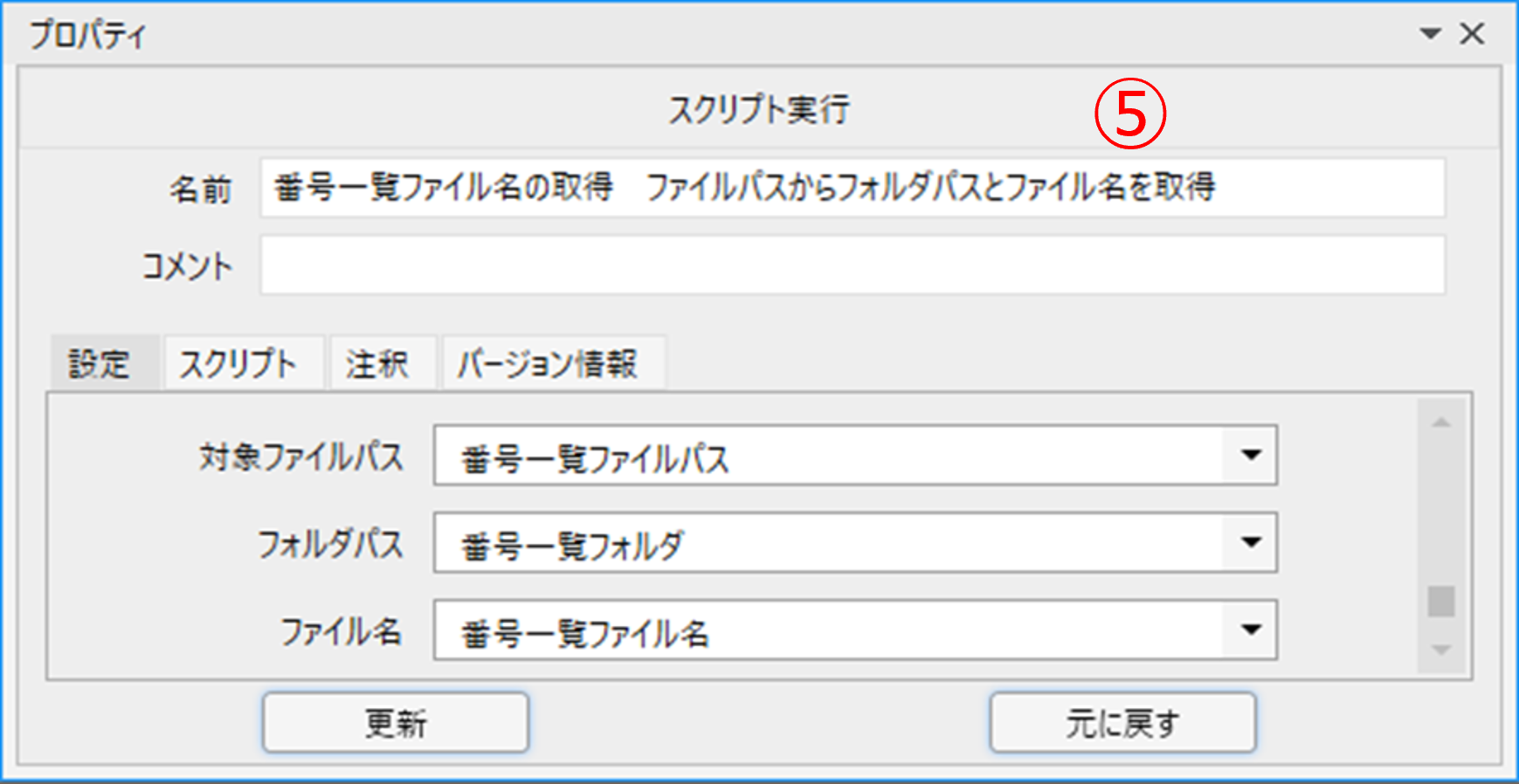Expand the 対象ファイルパス dropdown arrow
This screenshot has height=784, width=1519.
(x=1251, y=455)
